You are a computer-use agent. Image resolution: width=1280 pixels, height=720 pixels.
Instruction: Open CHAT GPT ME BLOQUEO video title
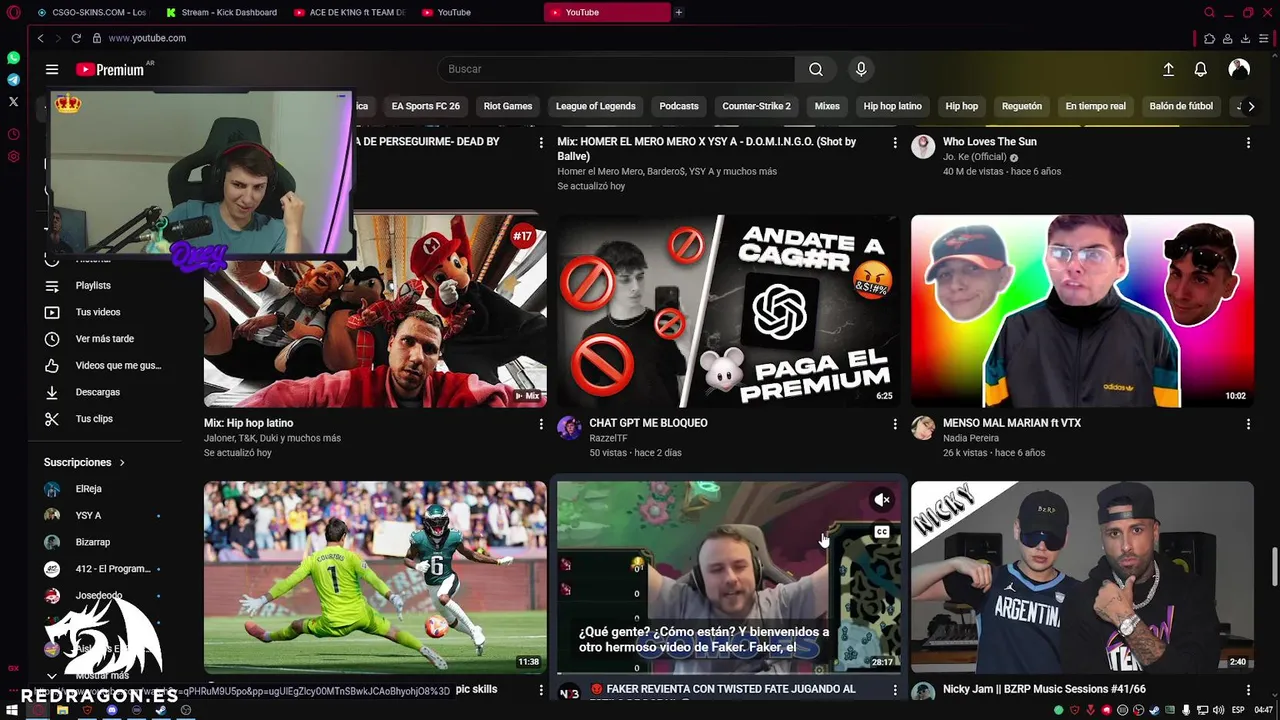coord(648,423)
